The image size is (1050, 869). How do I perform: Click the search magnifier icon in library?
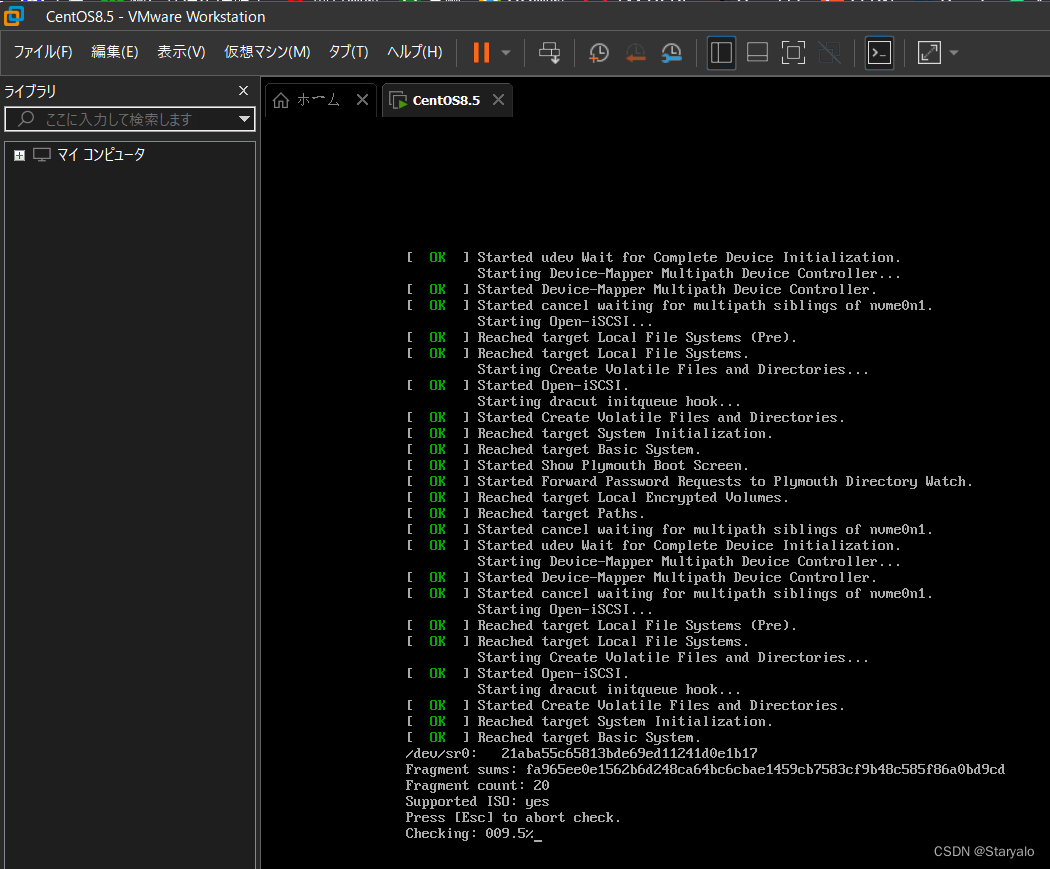26,119
